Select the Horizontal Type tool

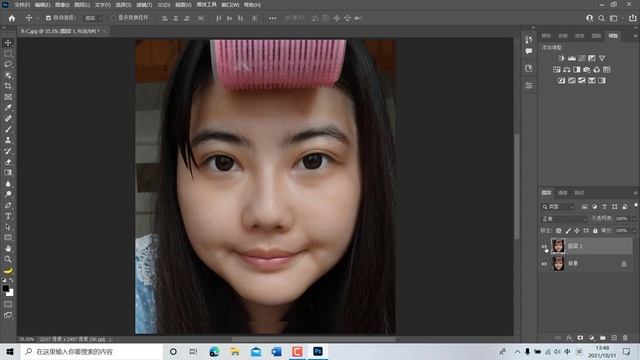pos(8,216)
